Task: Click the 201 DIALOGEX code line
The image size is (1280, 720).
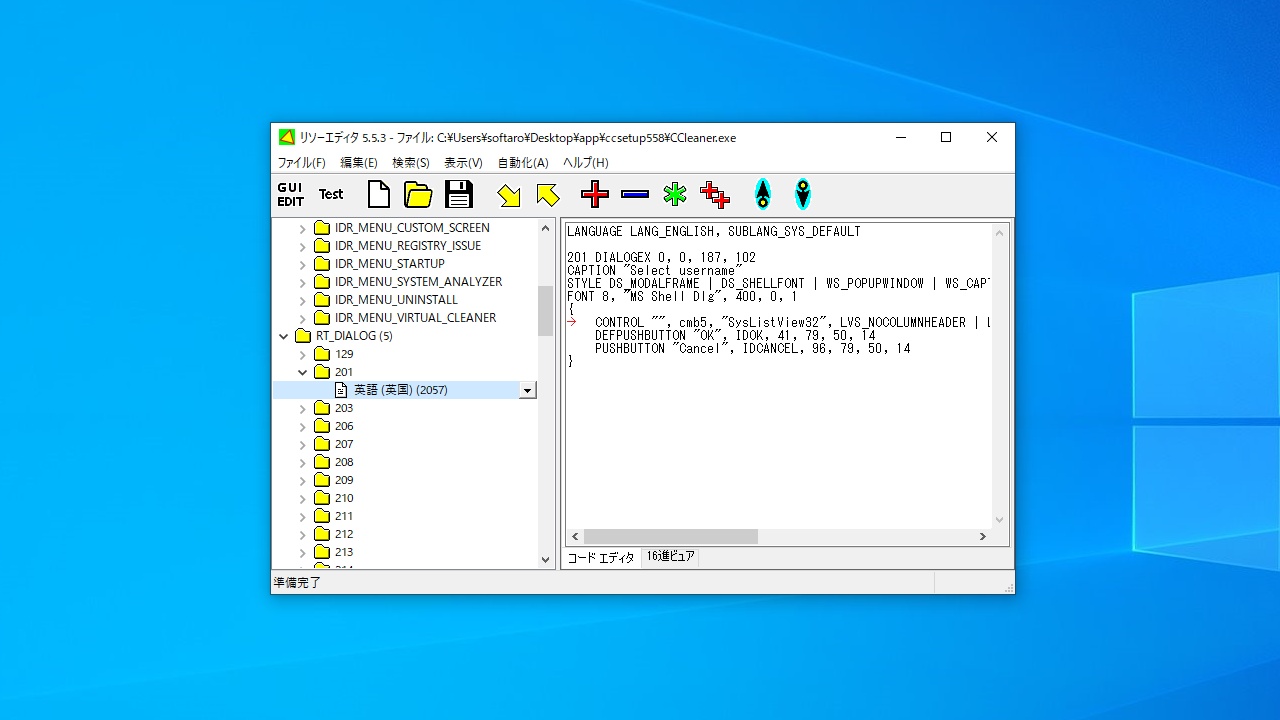Action: point(661,258)
